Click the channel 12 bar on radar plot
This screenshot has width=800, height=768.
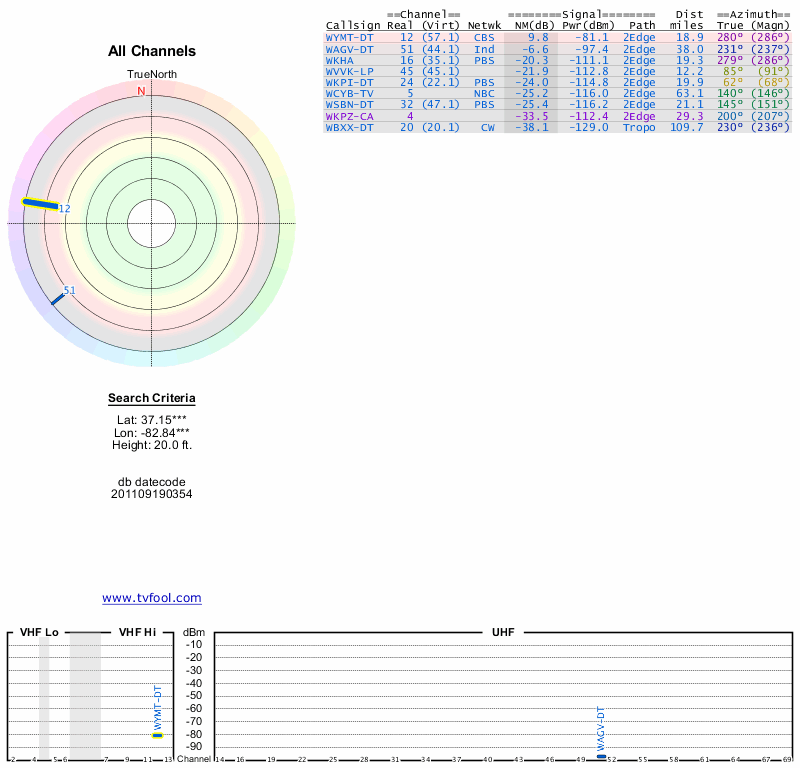point(40,204)
